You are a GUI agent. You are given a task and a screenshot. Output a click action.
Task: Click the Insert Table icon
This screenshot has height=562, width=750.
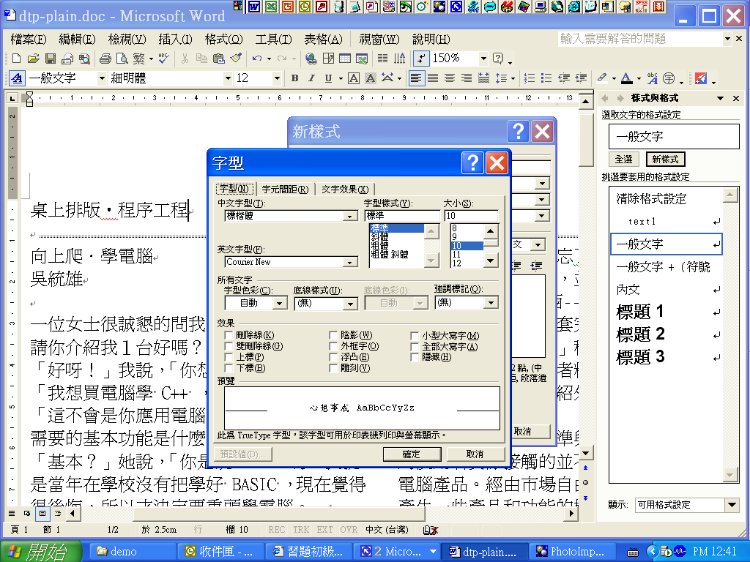345,58
